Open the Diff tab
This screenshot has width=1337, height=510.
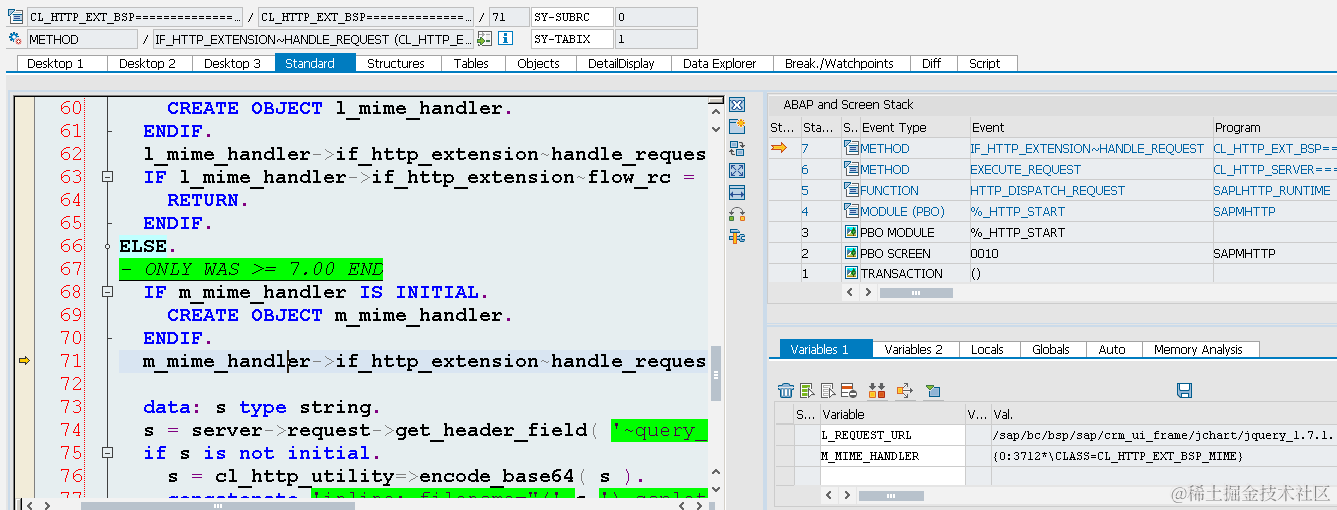tap(931, 63)
